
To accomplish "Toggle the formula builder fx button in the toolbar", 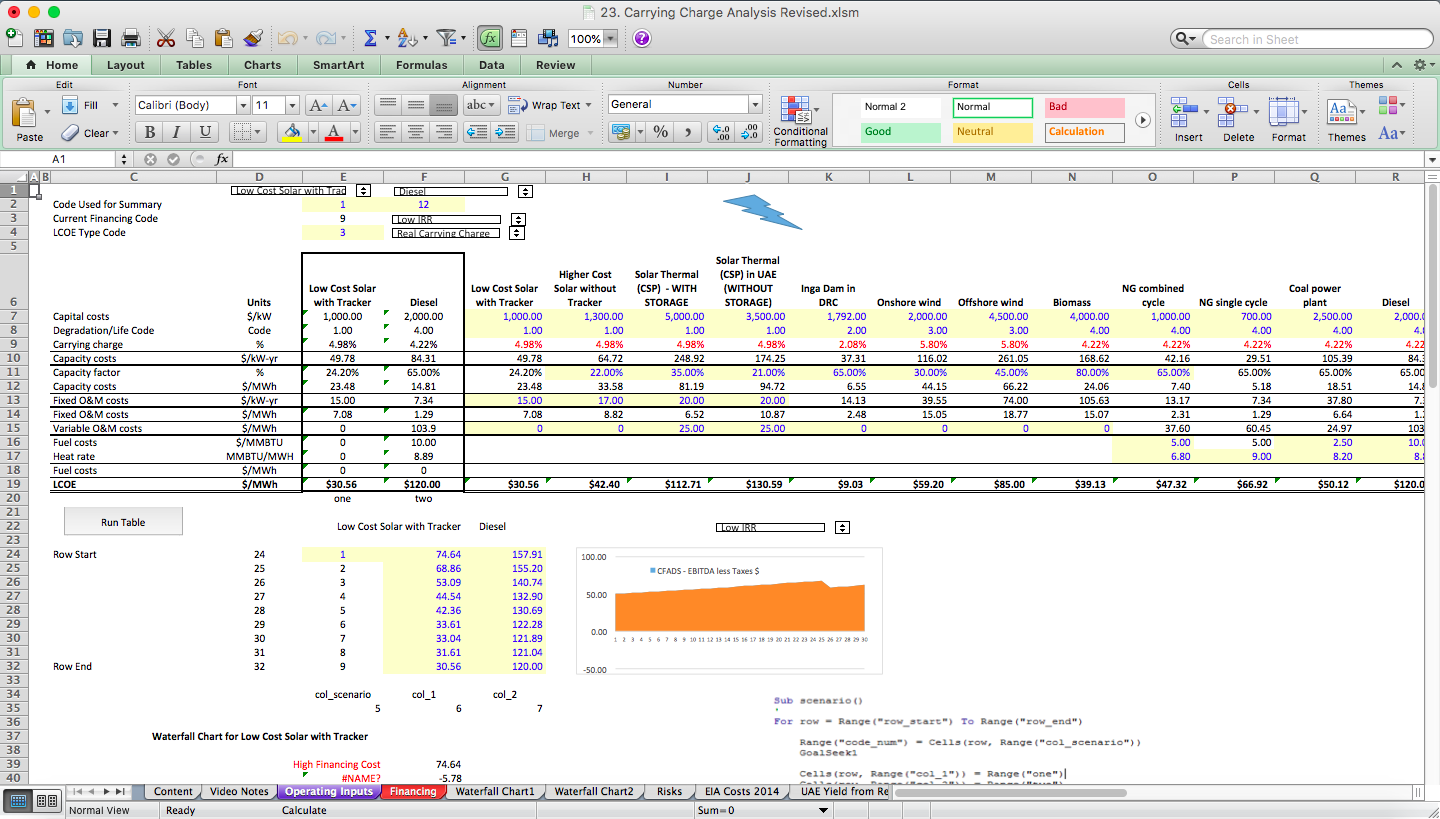I will [490, 38].
